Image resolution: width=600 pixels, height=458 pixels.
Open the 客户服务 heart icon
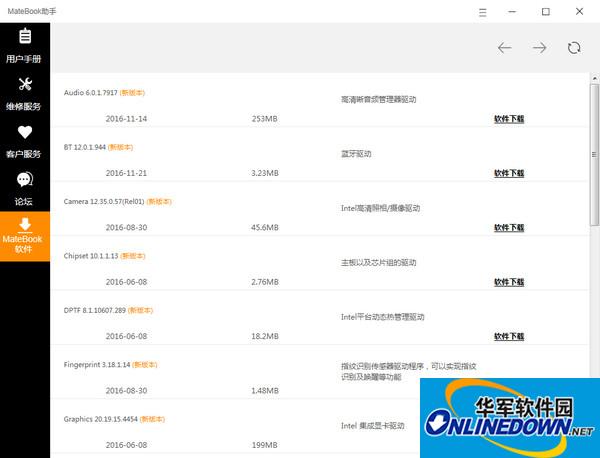(x=25, y=132)
